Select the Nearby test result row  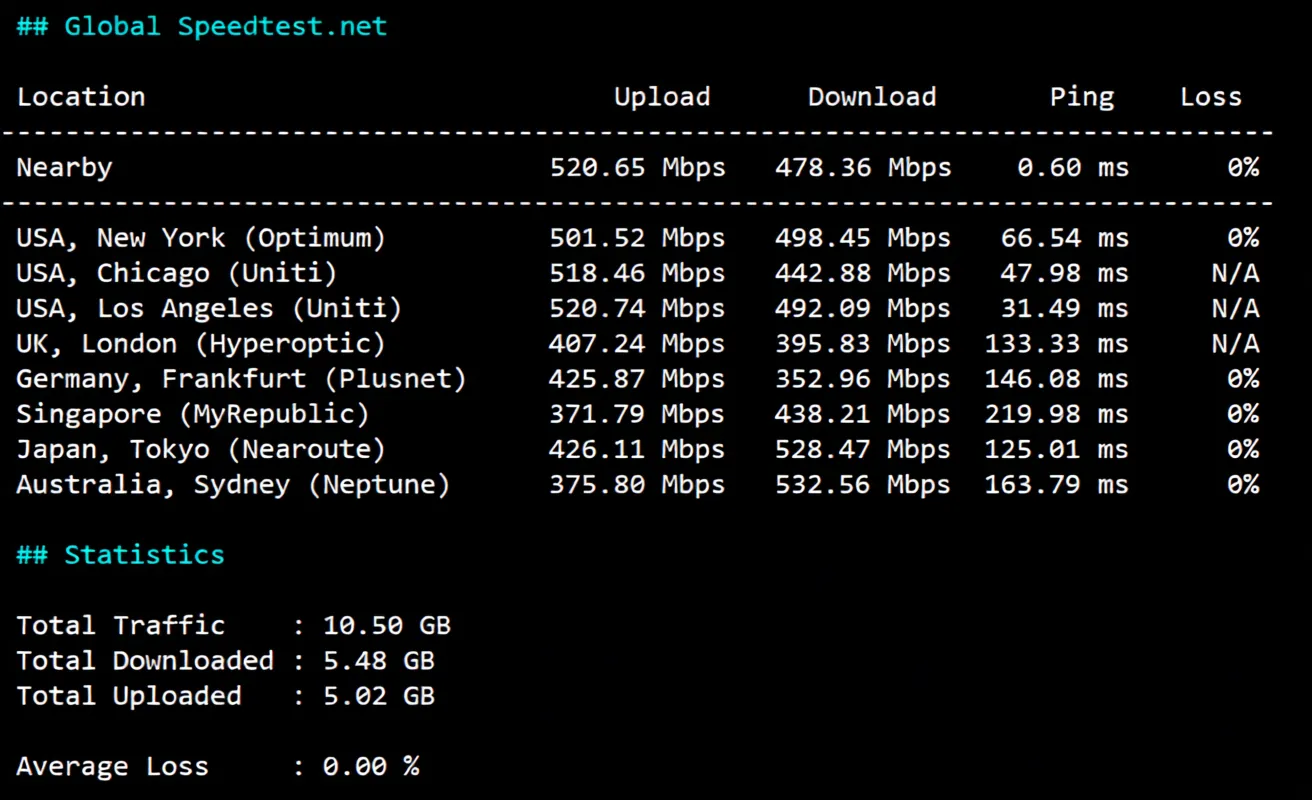pyautogui.click(x=64, y=167)
